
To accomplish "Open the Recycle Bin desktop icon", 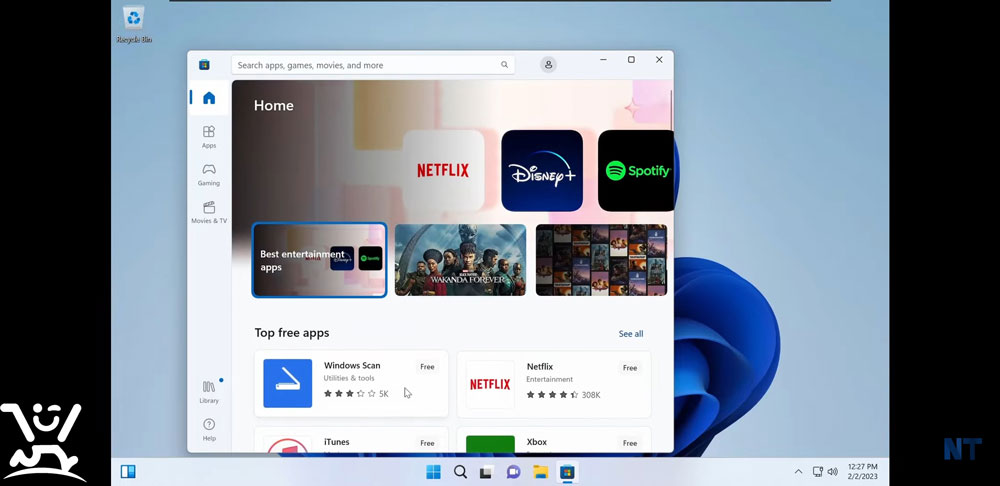I will pyautogui.click(x=134, y=24).
